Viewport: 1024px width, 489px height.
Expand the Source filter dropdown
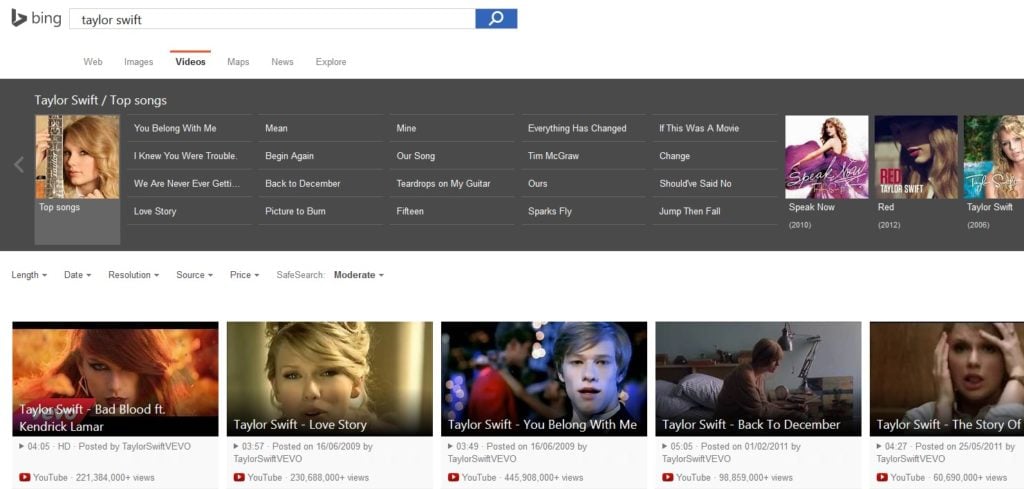(195, 275)
